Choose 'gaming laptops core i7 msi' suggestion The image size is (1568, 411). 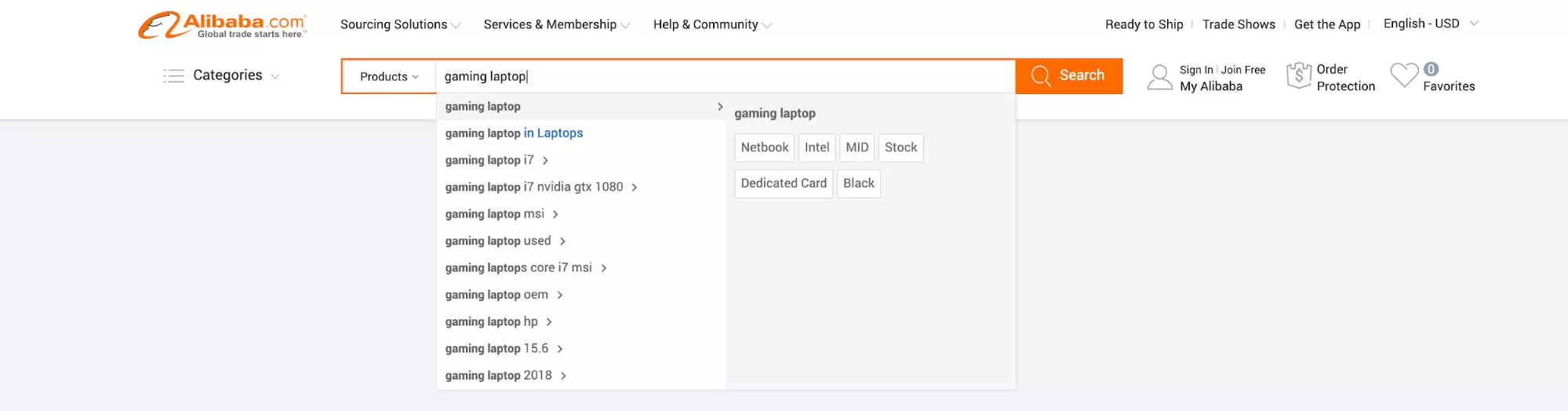click(x=581, y=267)
